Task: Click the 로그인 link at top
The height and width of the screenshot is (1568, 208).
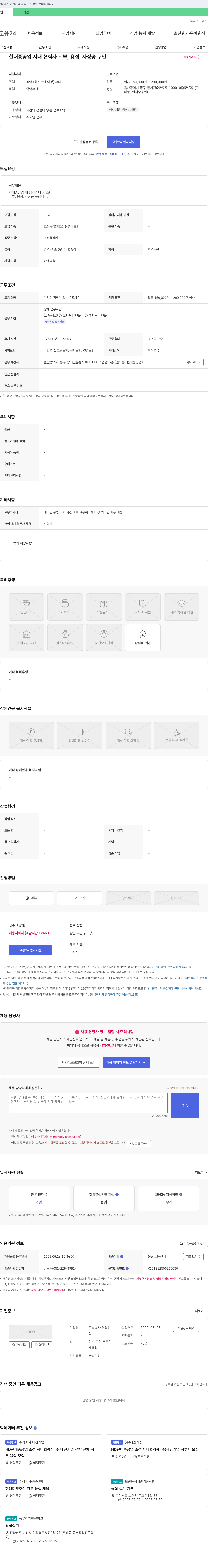Action: [x=194, y=21]
